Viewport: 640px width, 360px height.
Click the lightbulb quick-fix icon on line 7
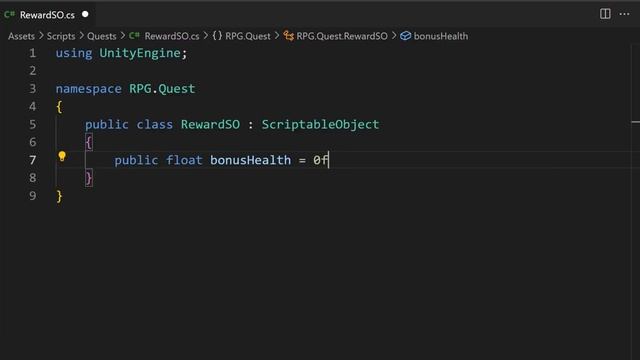62,156
